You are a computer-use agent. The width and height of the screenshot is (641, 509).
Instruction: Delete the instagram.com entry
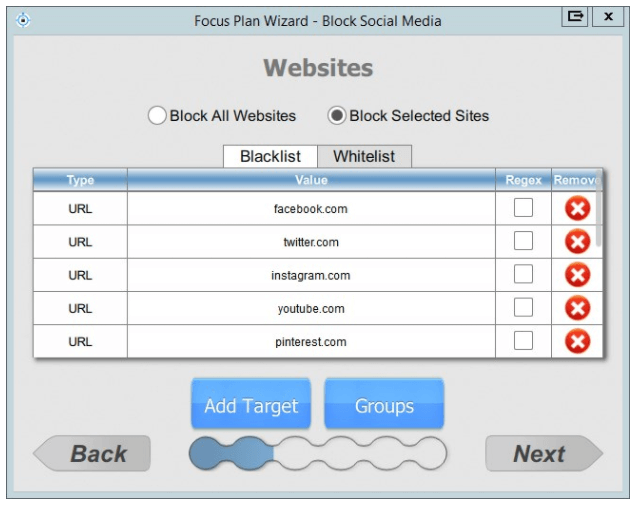(577, 275)
